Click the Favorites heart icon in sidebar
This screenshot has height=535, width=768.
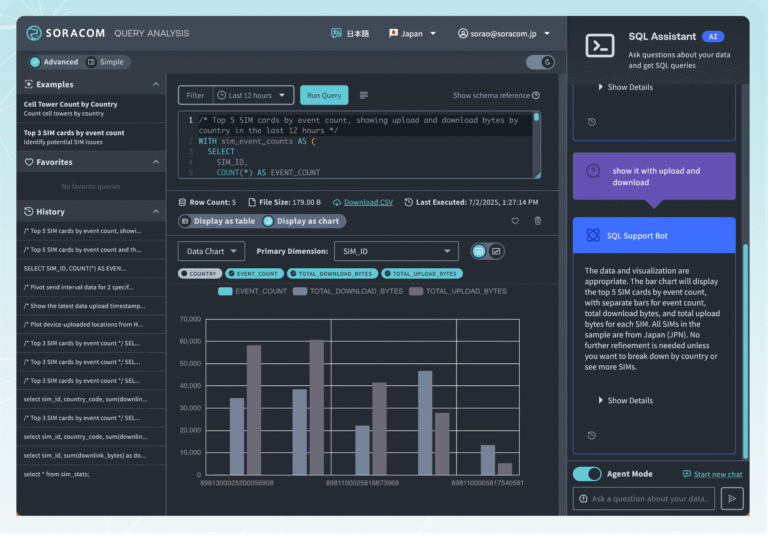(x=29, y=162)
